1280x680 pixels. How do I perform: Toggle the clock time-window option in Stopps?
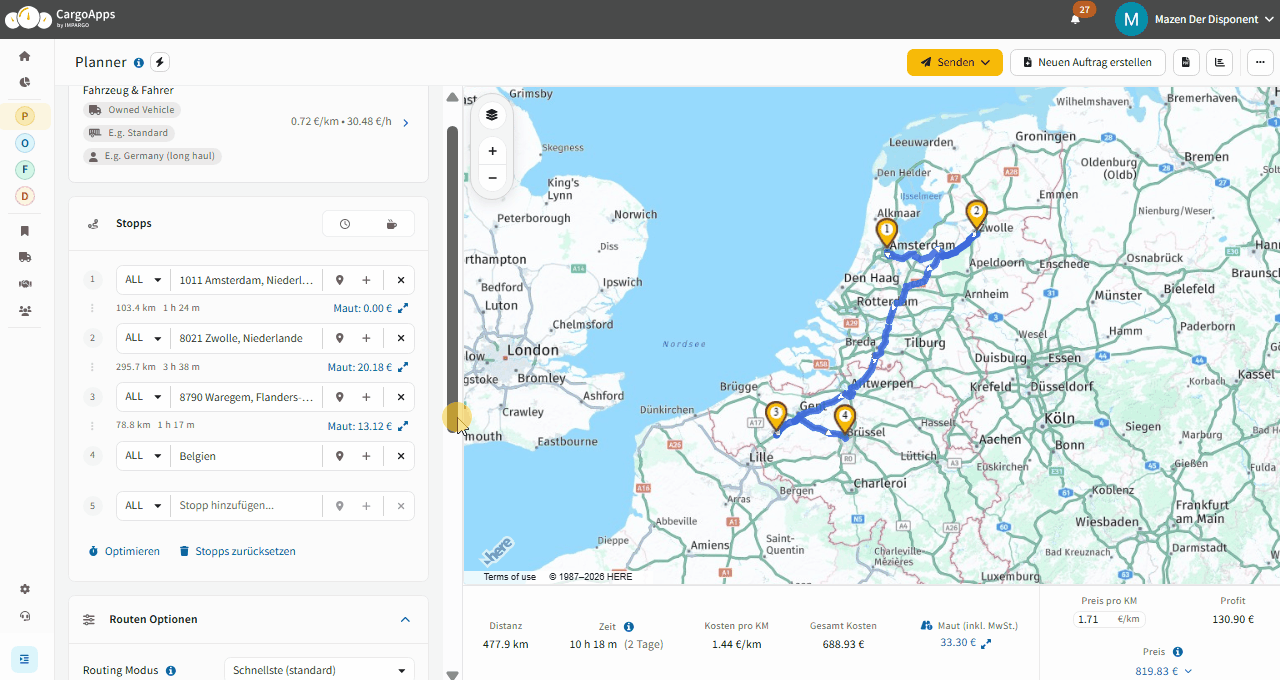pos(345,224)
